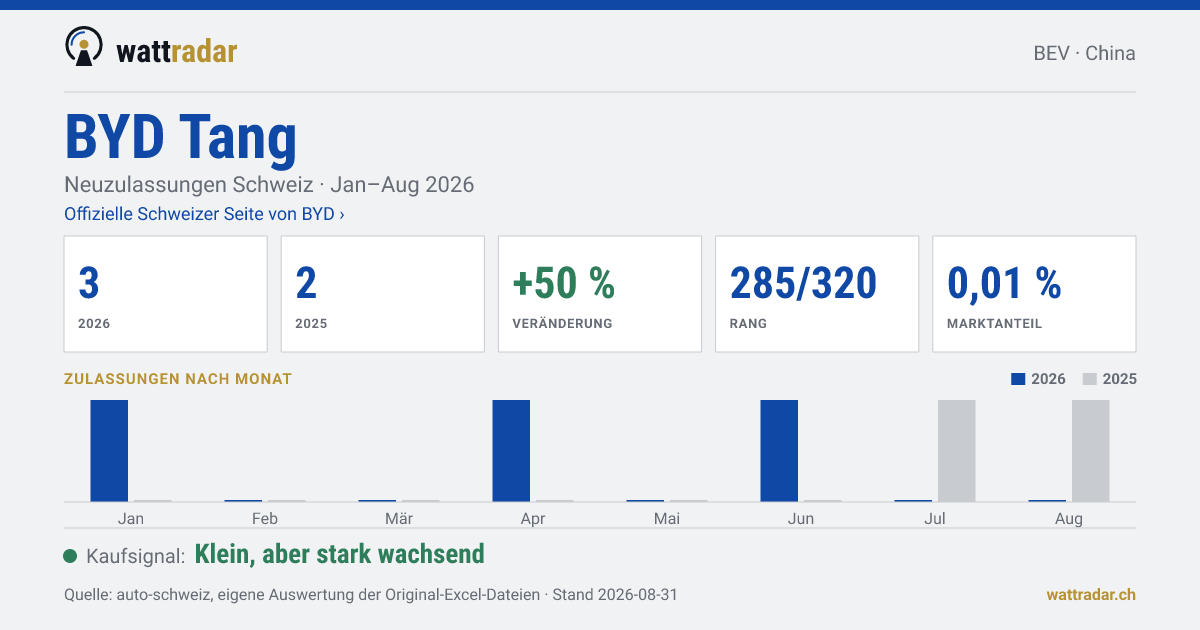Click the grey July 2025 bar
1200x630 pixels.
coord(956,451)
